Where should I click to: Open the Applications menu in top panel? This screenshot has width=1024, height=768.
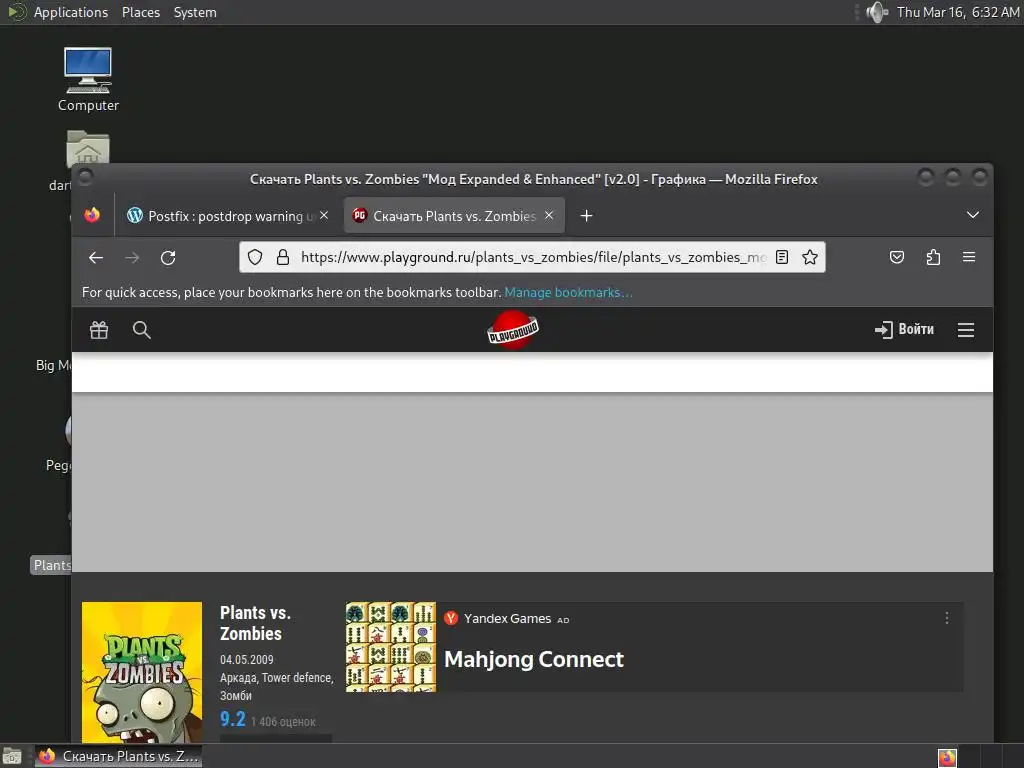coord(71,12)
